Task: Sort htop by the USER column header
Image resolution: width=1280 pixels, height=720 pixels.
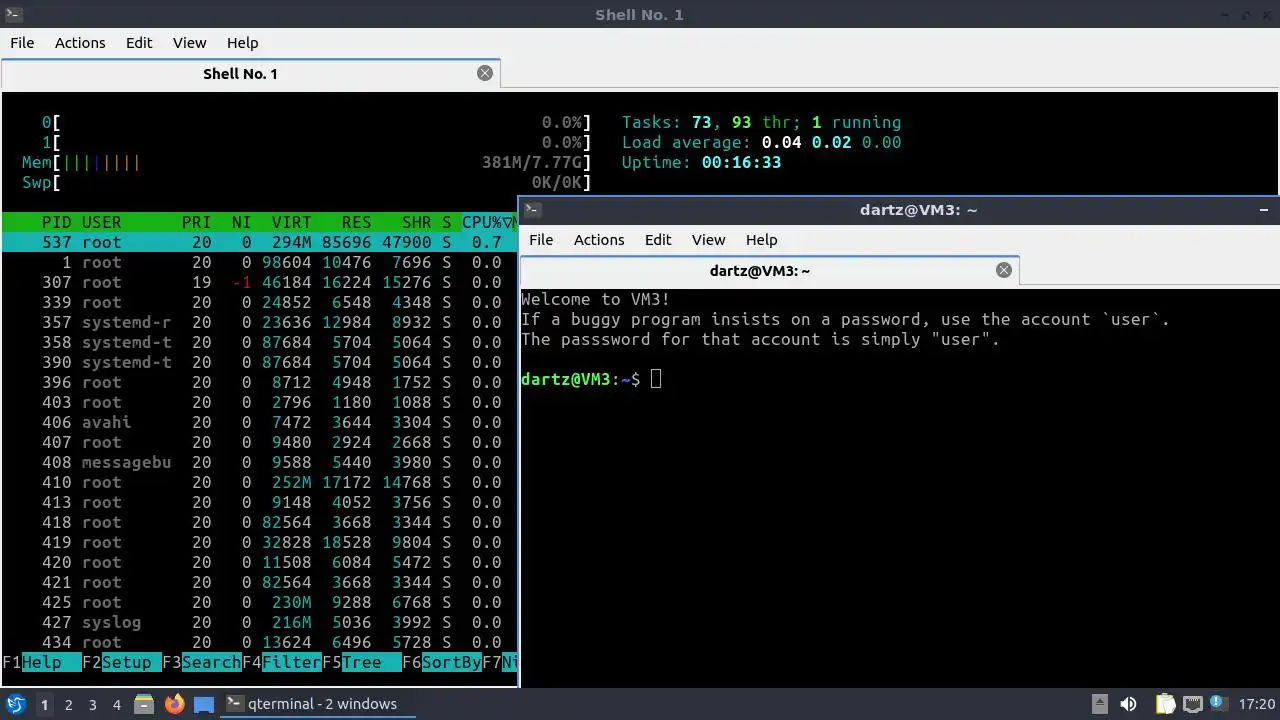Action: pos(102,222)
